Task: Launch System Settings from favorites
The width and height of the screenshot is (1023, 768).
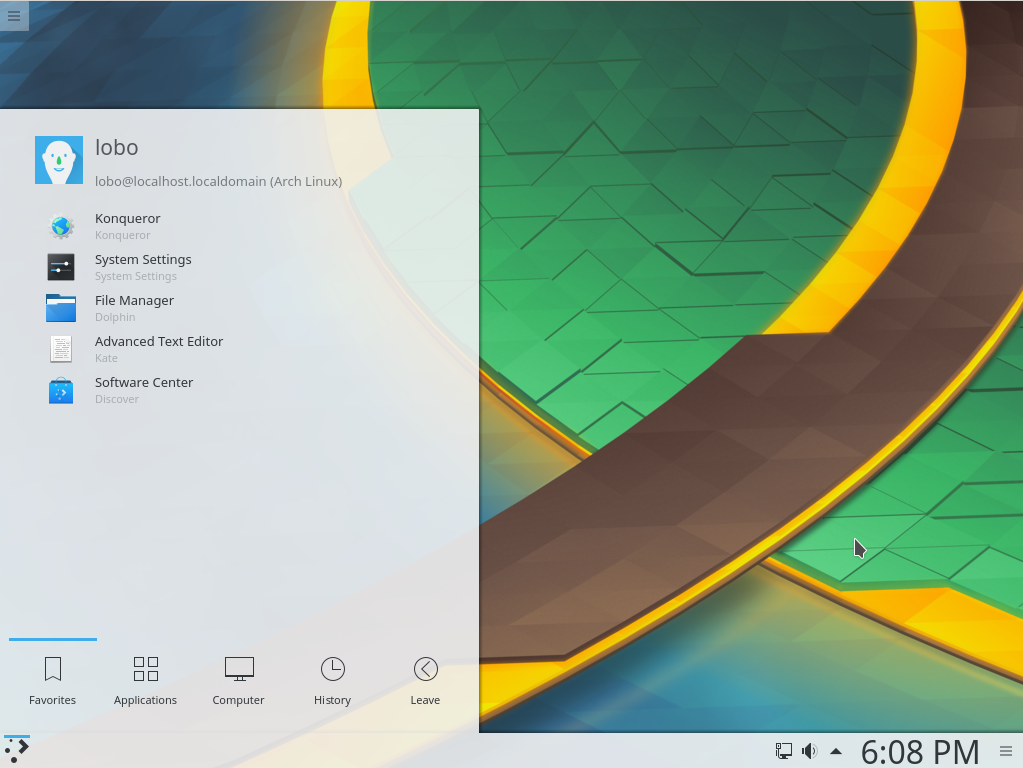Action: pos(140,267)
